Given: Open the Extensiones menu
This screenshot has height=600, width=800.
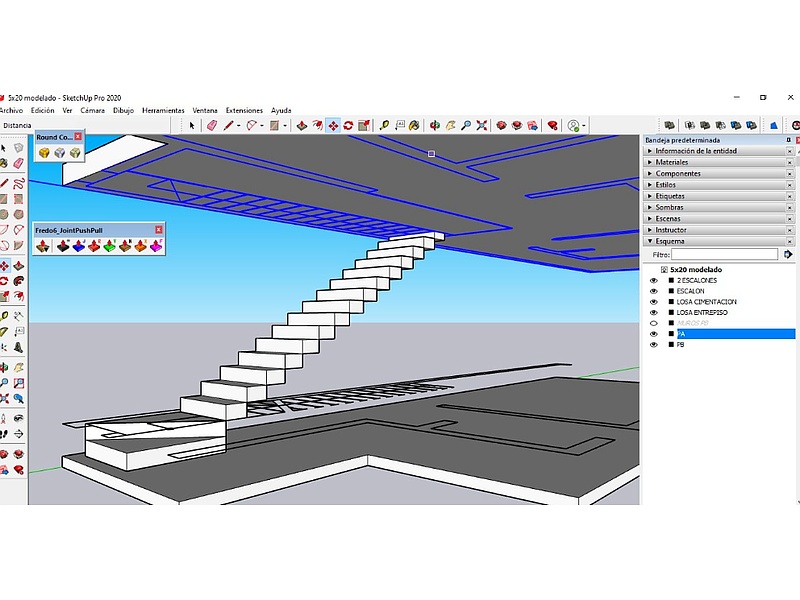Looking at the screenshot, I should pyautogui.click(x=244, y=110).
